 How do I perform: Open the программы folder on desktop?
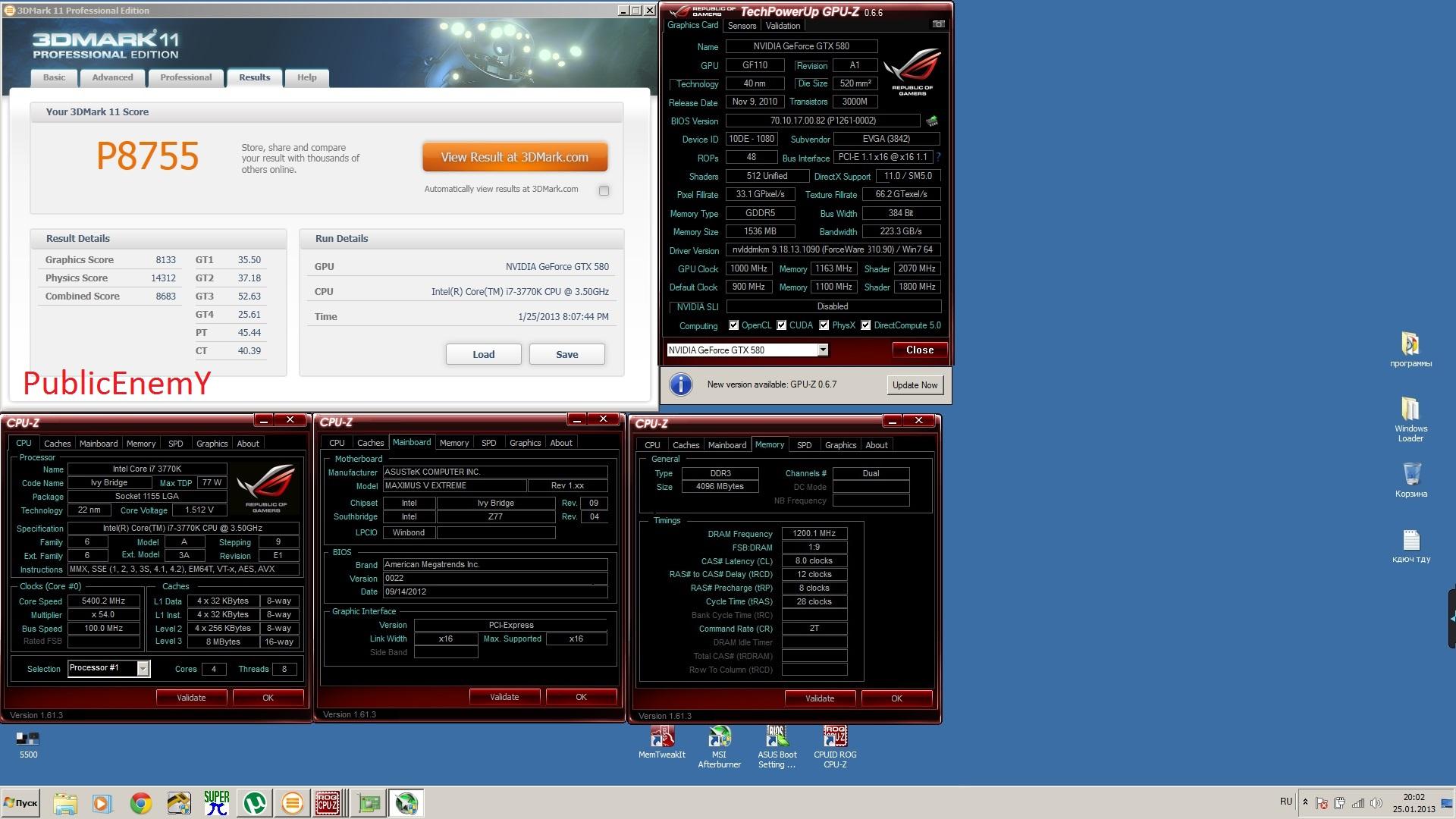(x=1410, y=350)
